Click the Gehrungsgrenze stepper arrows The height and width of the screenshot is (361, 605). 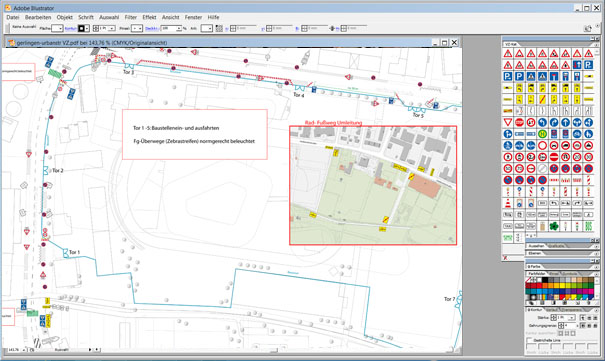561,325
